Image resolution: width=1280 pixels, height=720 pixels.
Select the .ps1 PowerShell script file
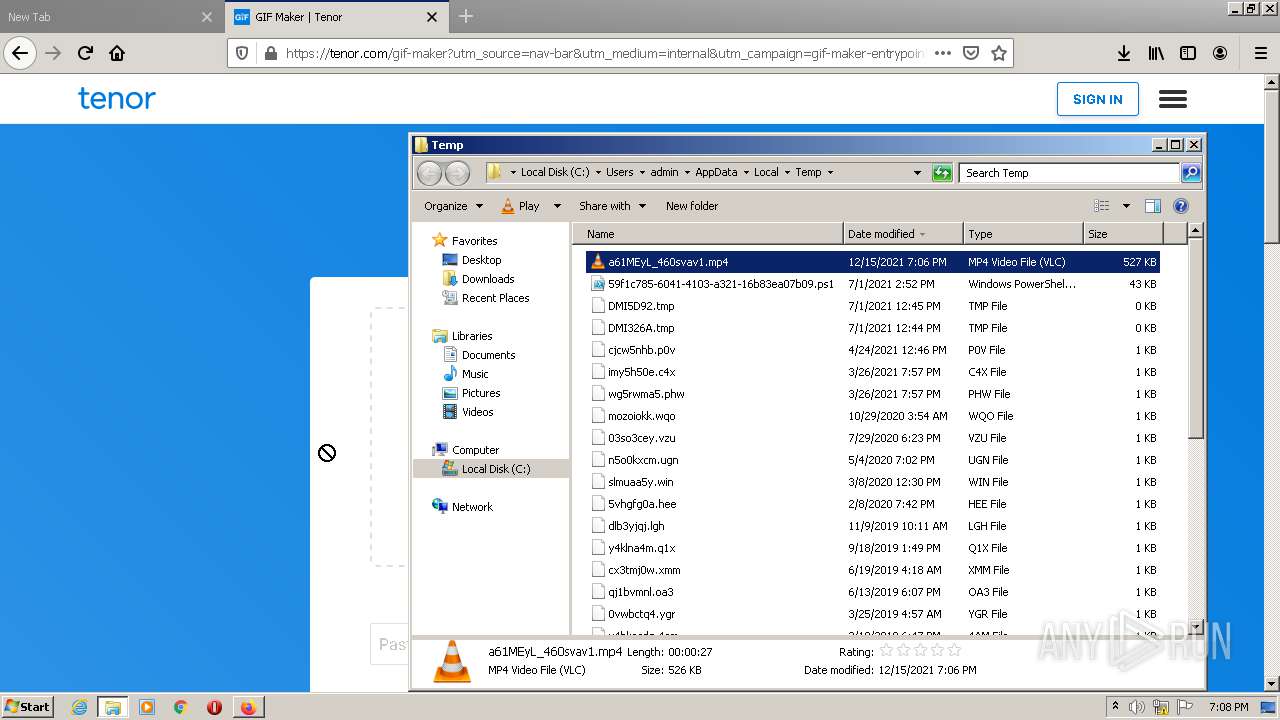pos(873,284)
